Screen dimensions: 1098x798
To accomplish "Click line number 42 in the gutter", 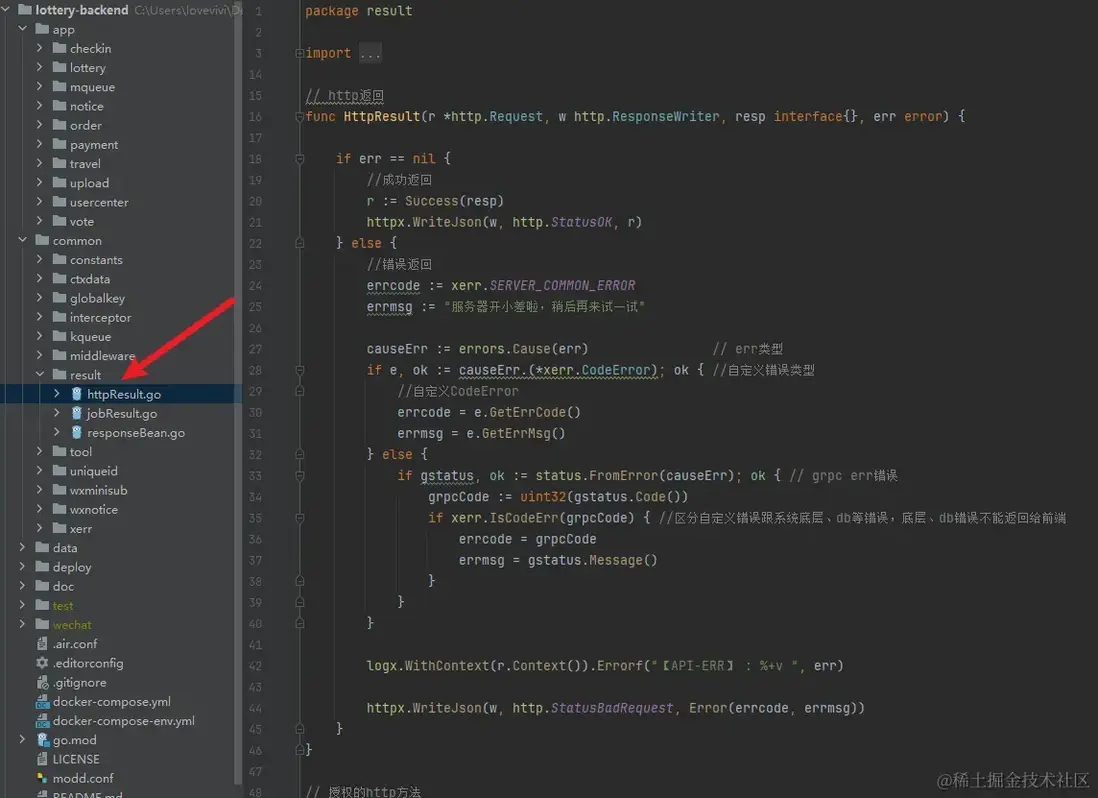I will pyautogui.click(x=256, y=666).
